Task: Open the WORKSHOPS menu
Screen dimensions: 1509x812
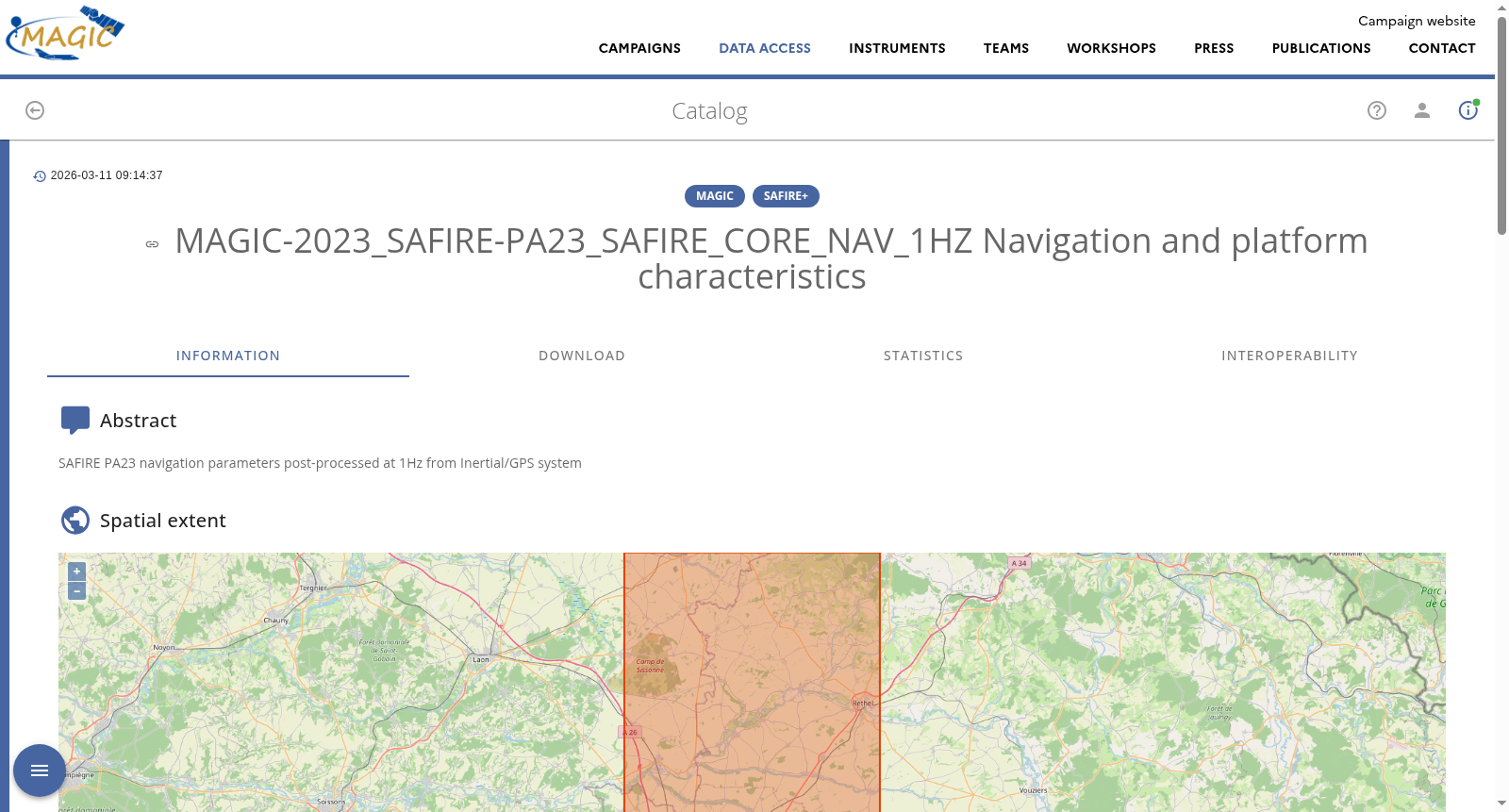Action: point(1111,48)
